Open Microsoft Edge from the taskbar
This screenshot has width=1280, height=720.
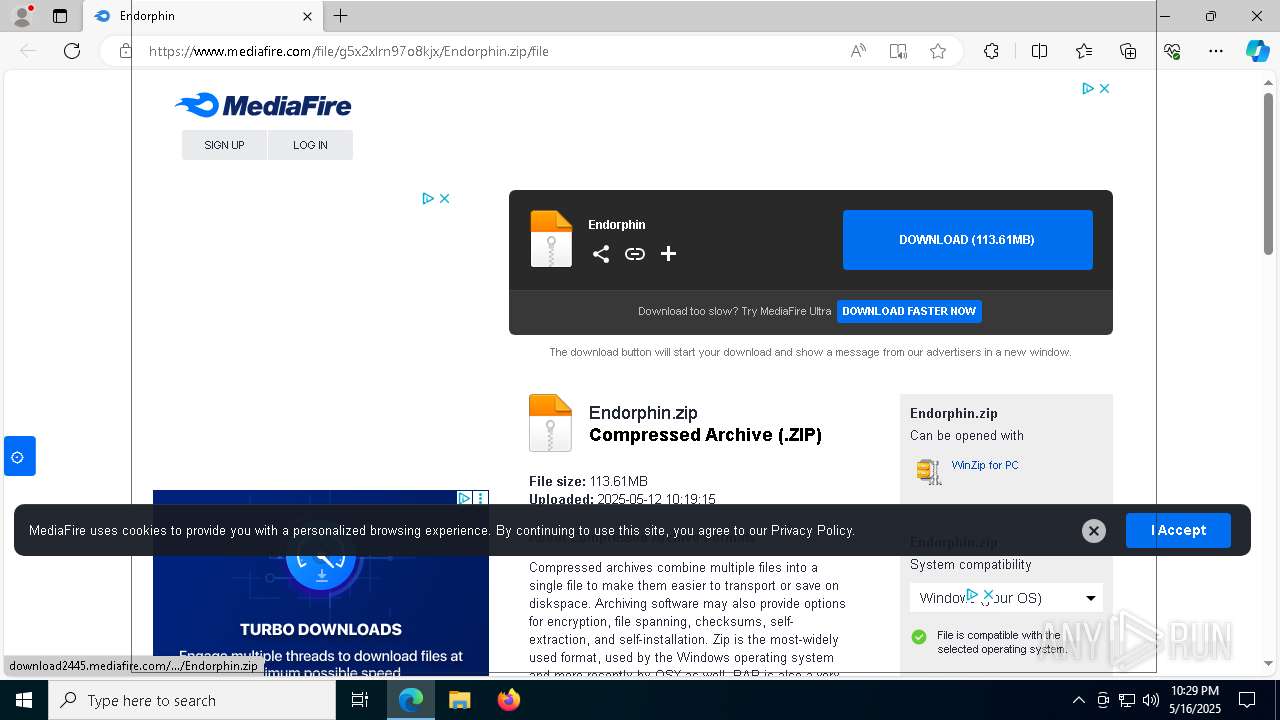pos(411,700)
